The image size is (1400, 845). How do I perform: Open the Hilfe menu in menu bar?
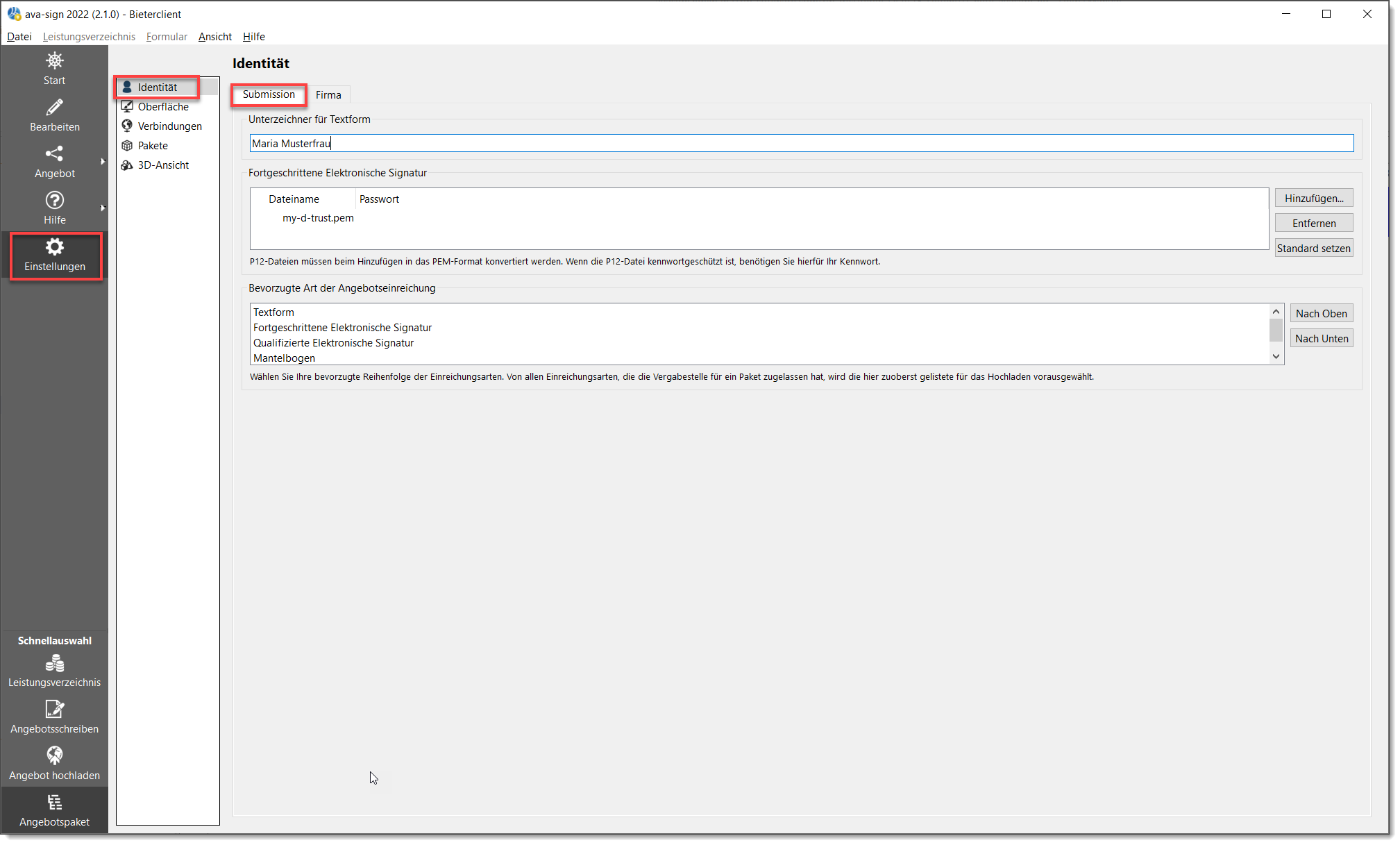click(254, 37)
